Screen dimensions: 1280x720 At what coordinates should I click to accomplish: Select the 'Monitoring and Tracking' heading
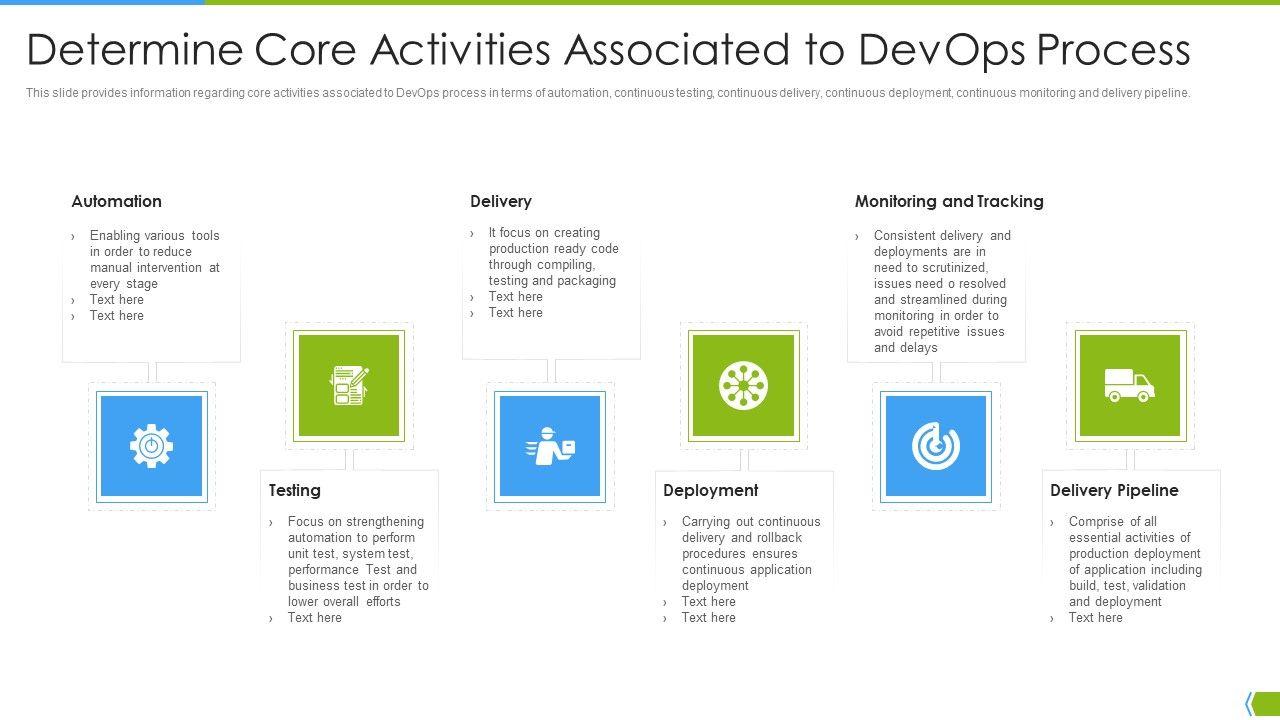949,201
